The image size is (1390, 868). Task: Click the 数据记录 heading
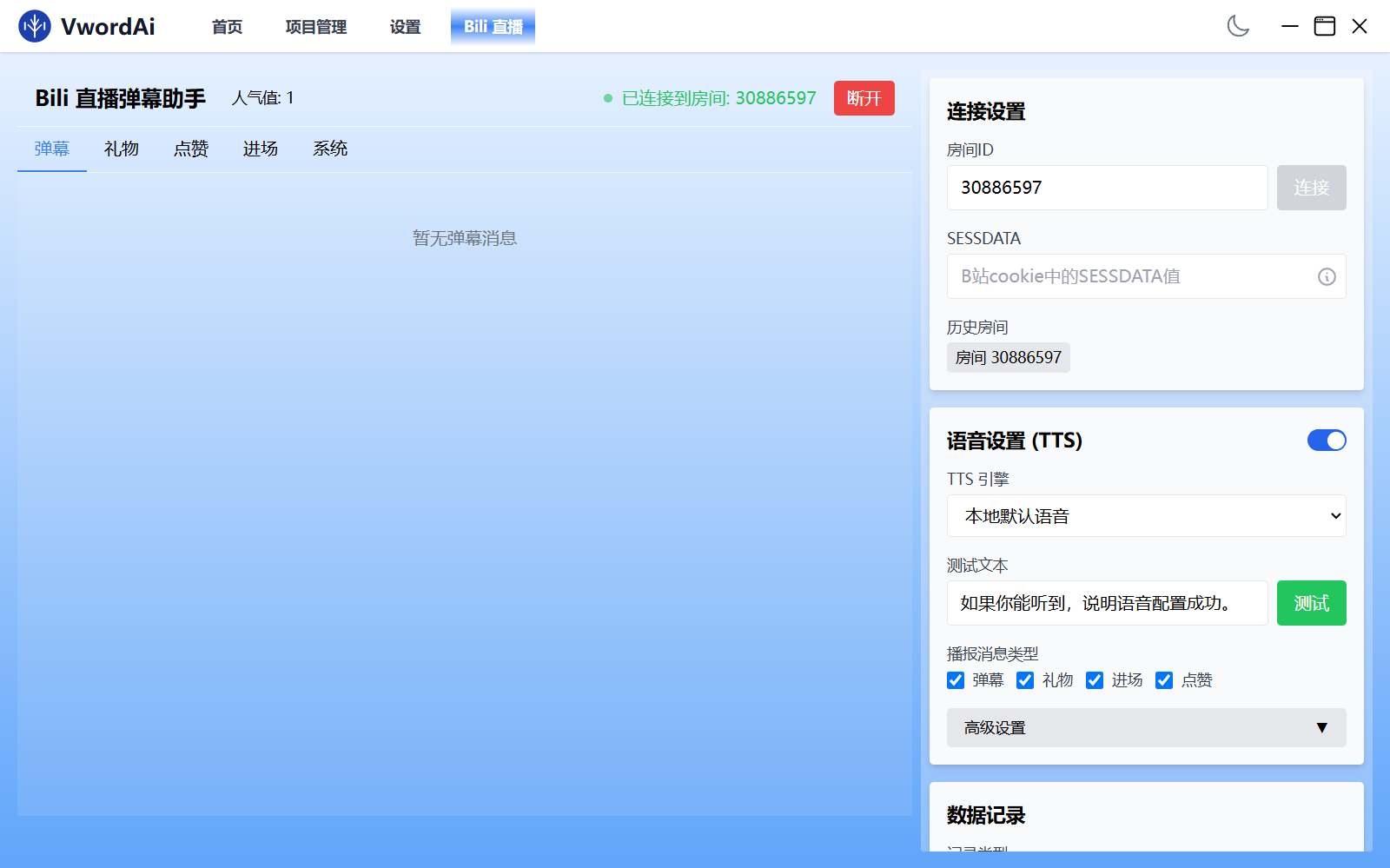(986, 815)
